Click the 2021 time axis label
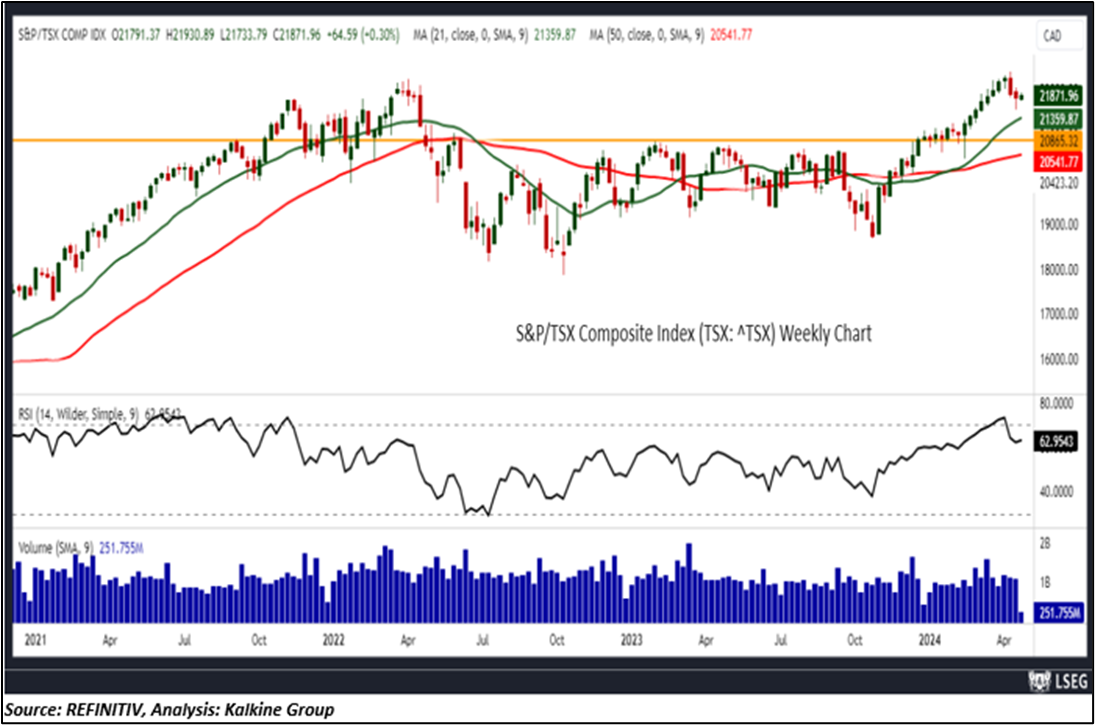 [x=35, y=640]
